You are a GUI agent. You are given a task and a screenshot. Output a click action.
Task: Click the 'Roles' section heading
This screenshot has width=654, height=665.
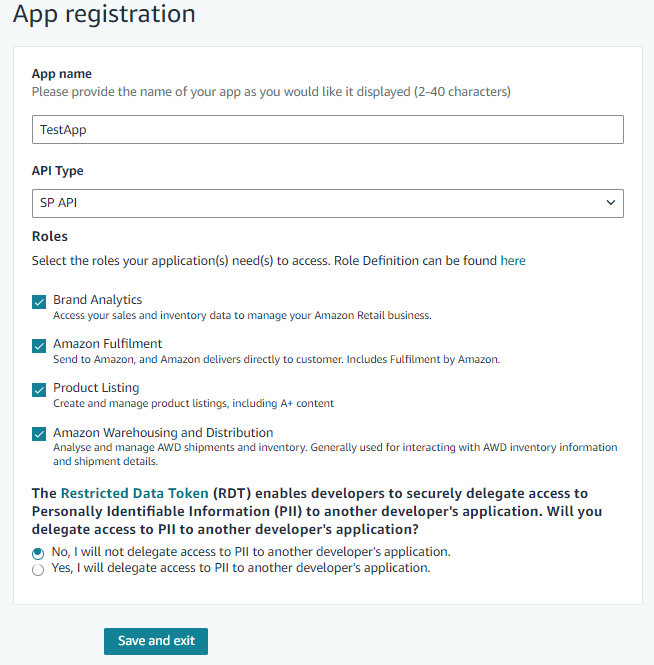click(50, 237)
